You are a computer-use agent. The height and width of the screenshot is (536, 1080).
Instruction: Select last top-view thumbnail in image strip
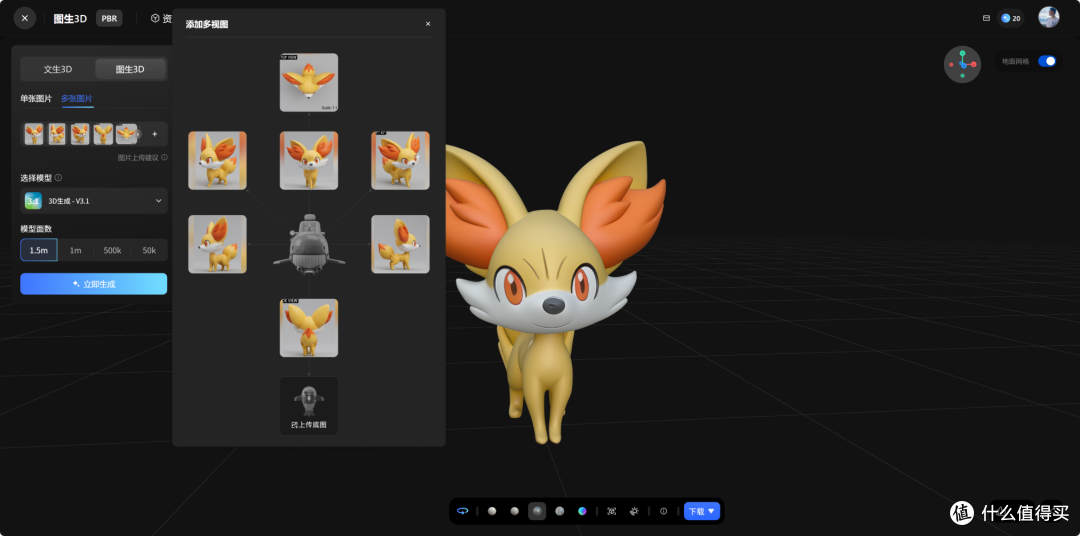[126, 134]
